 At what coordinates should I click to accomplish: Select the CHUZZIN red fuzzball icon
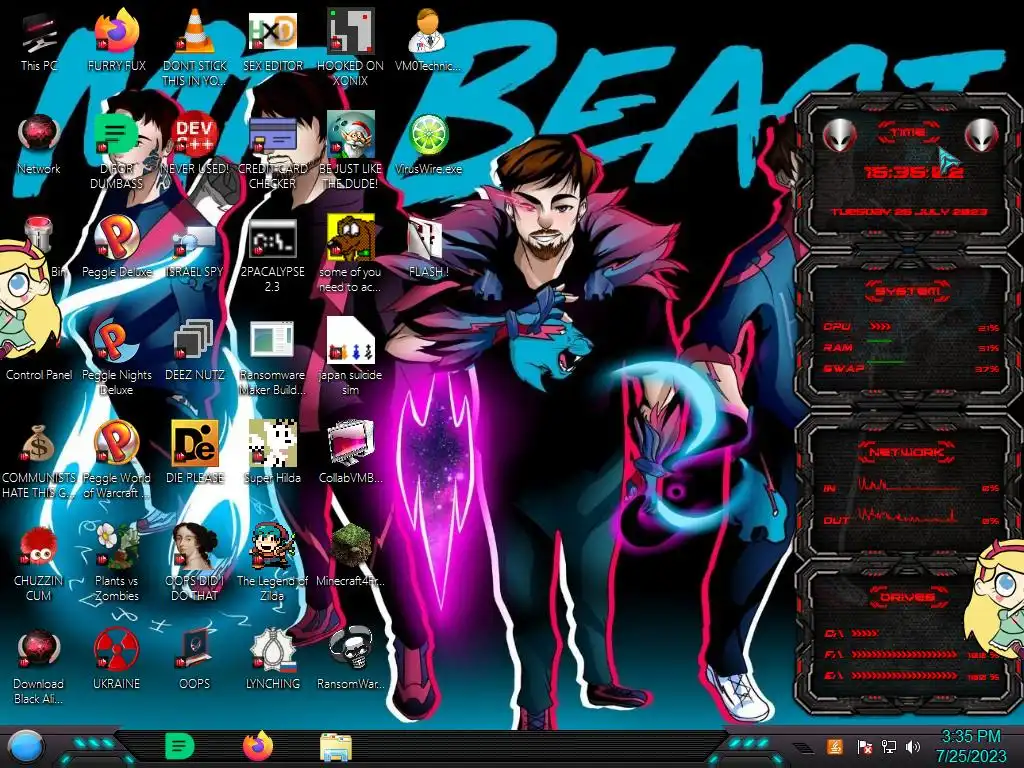[x=39, y=563]
